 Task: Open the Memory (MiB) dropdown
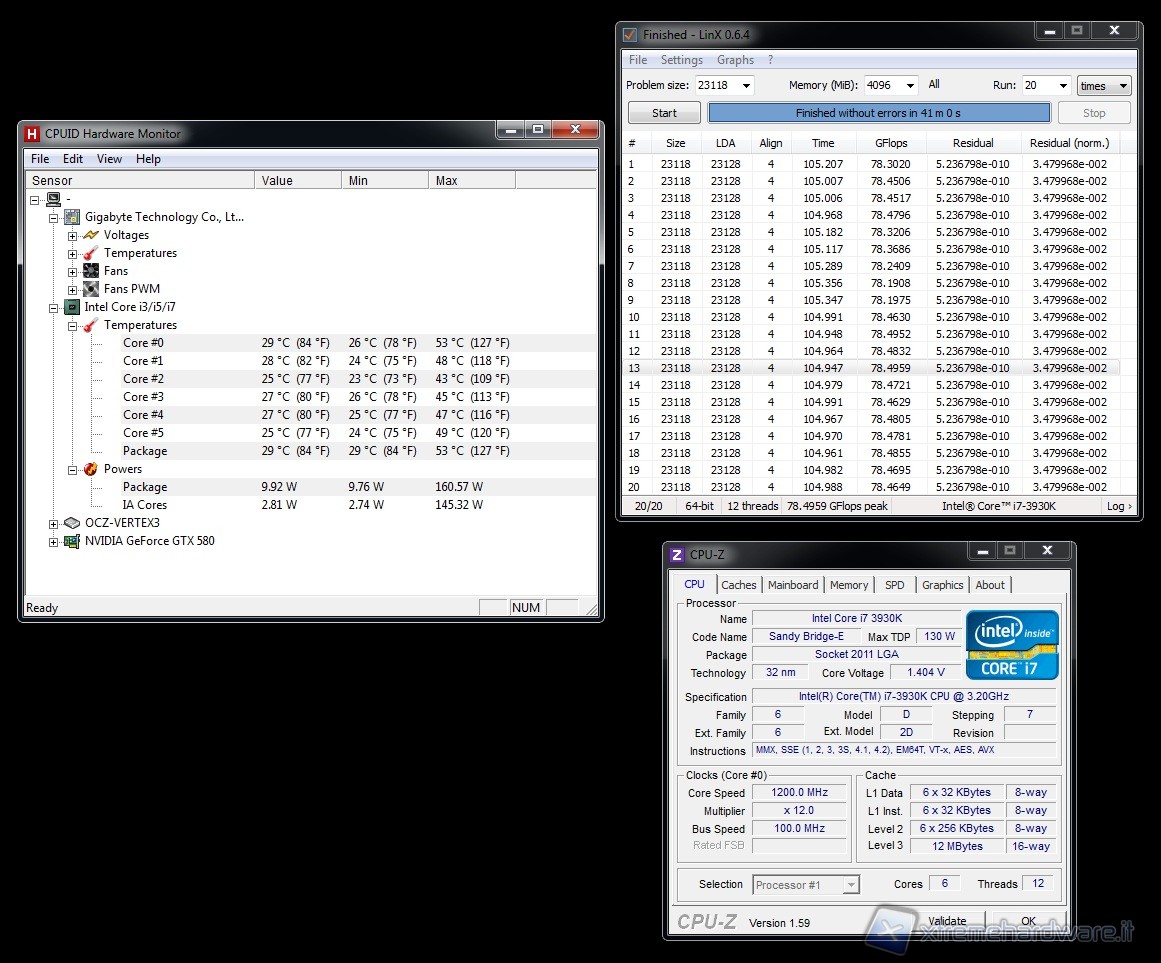click(909, 86)
